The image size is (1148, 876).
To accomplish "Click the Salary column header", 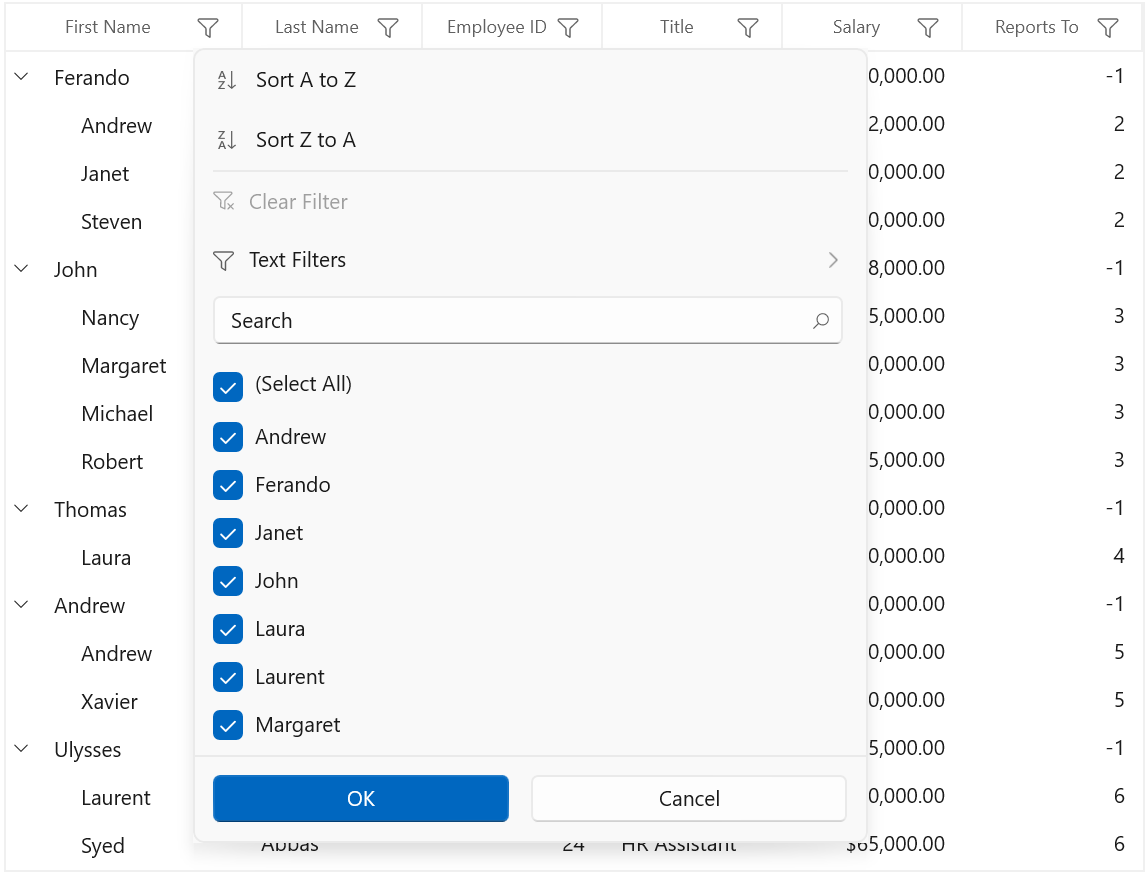I will 856,27.
